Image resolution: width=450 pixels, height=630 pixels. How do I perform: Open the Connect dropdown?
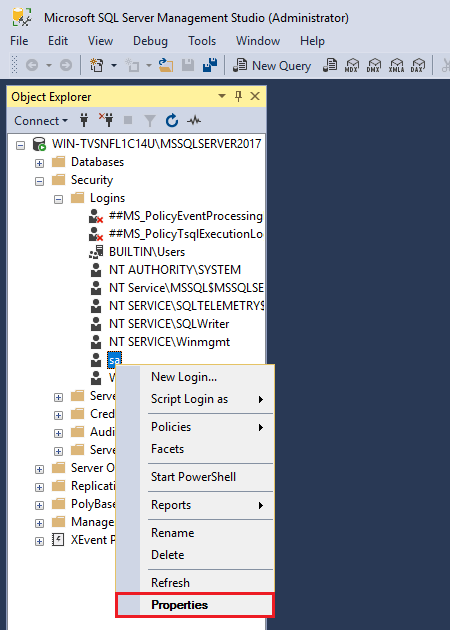pyautogui.click(x=41, y=121)
